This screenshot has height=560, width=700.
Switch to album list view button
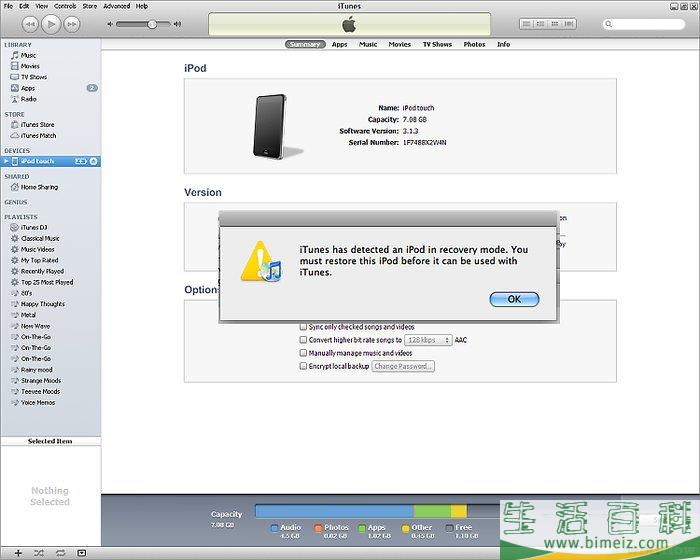[541, 24]
